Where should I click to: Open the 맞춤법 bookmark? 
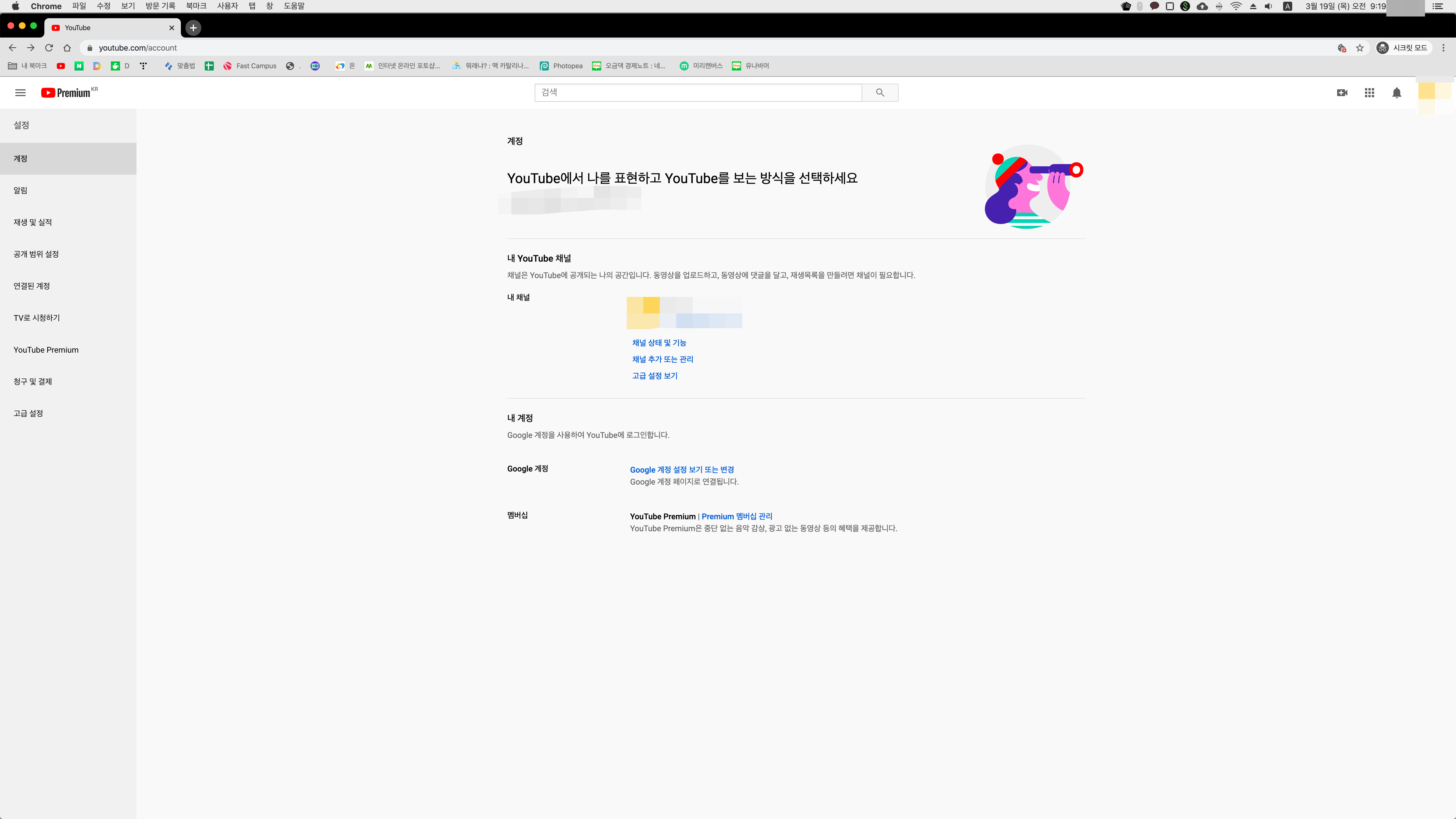pyautogui.click(x=180, y=66)
